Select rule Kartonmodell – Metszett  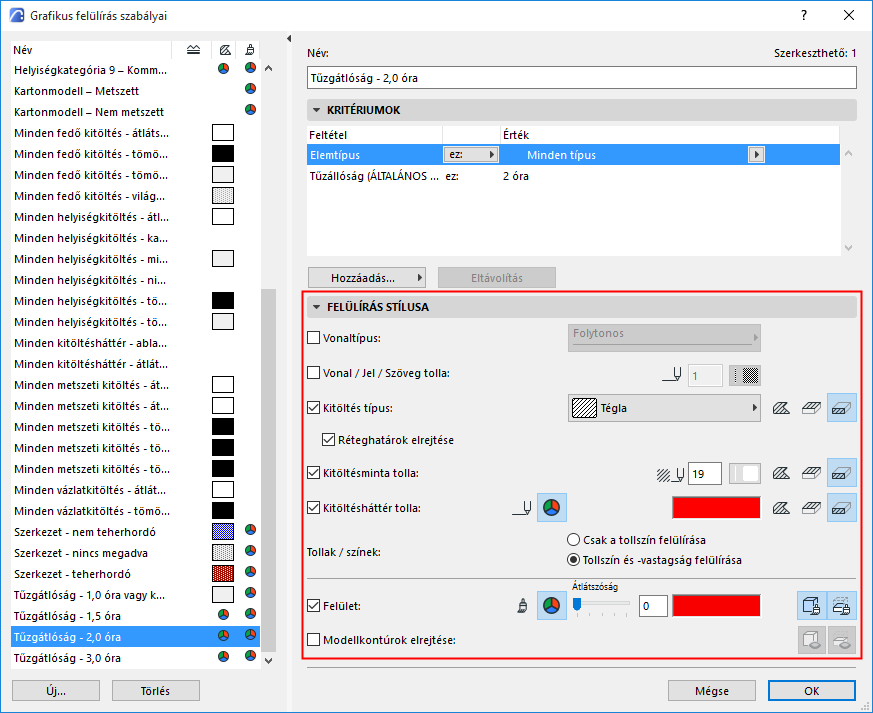pyautogui.click(x=135, y=91)
